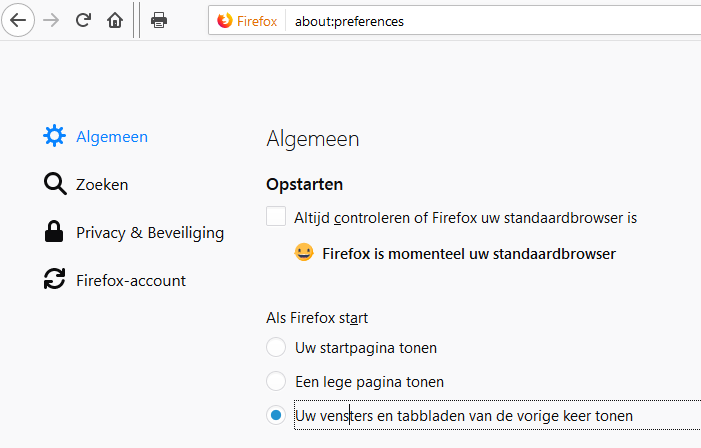Switch to the Firefox-account category

pos(131,280)
